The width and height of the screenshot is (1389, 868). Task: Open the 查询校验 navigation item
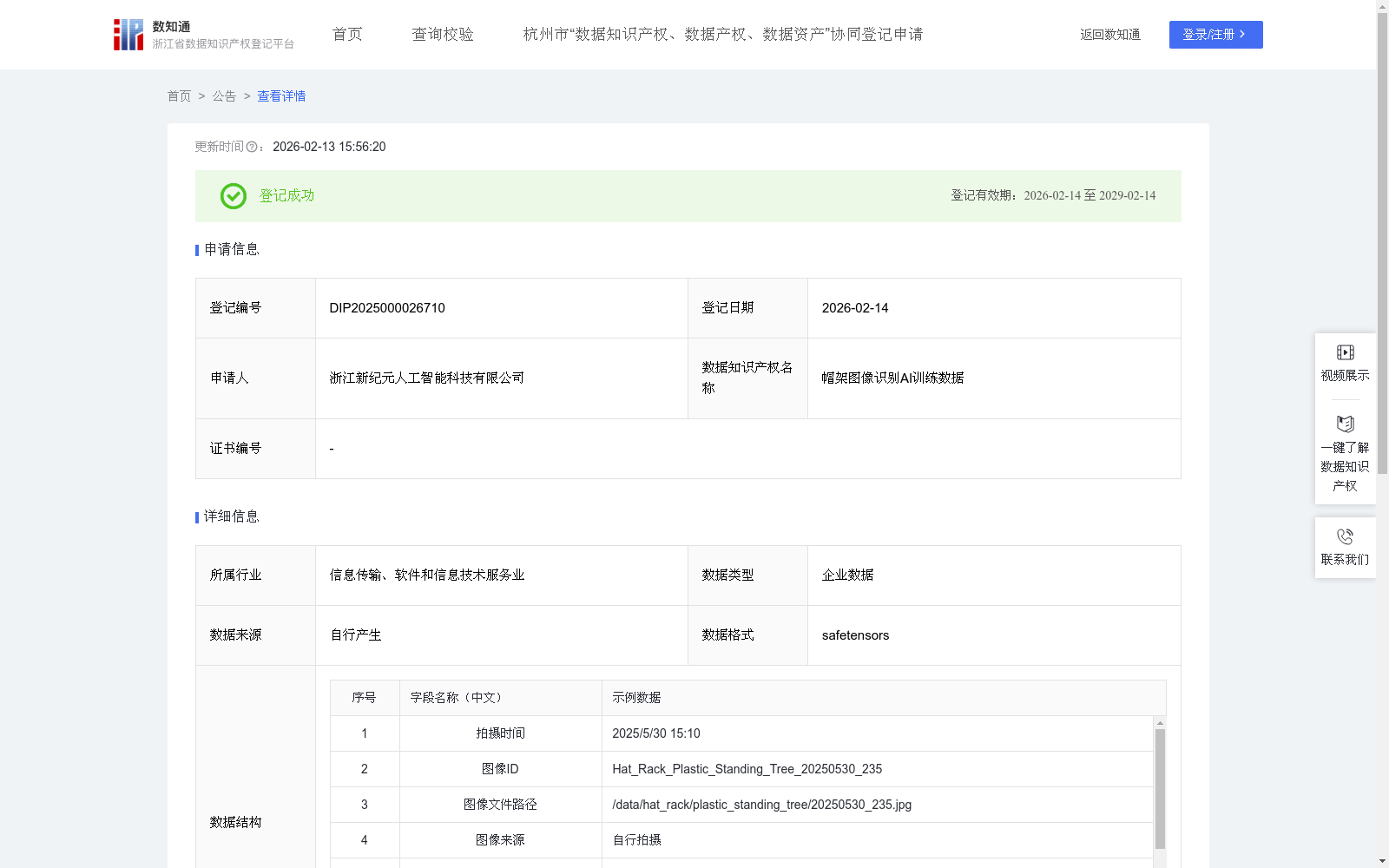[x=443, y=35]
